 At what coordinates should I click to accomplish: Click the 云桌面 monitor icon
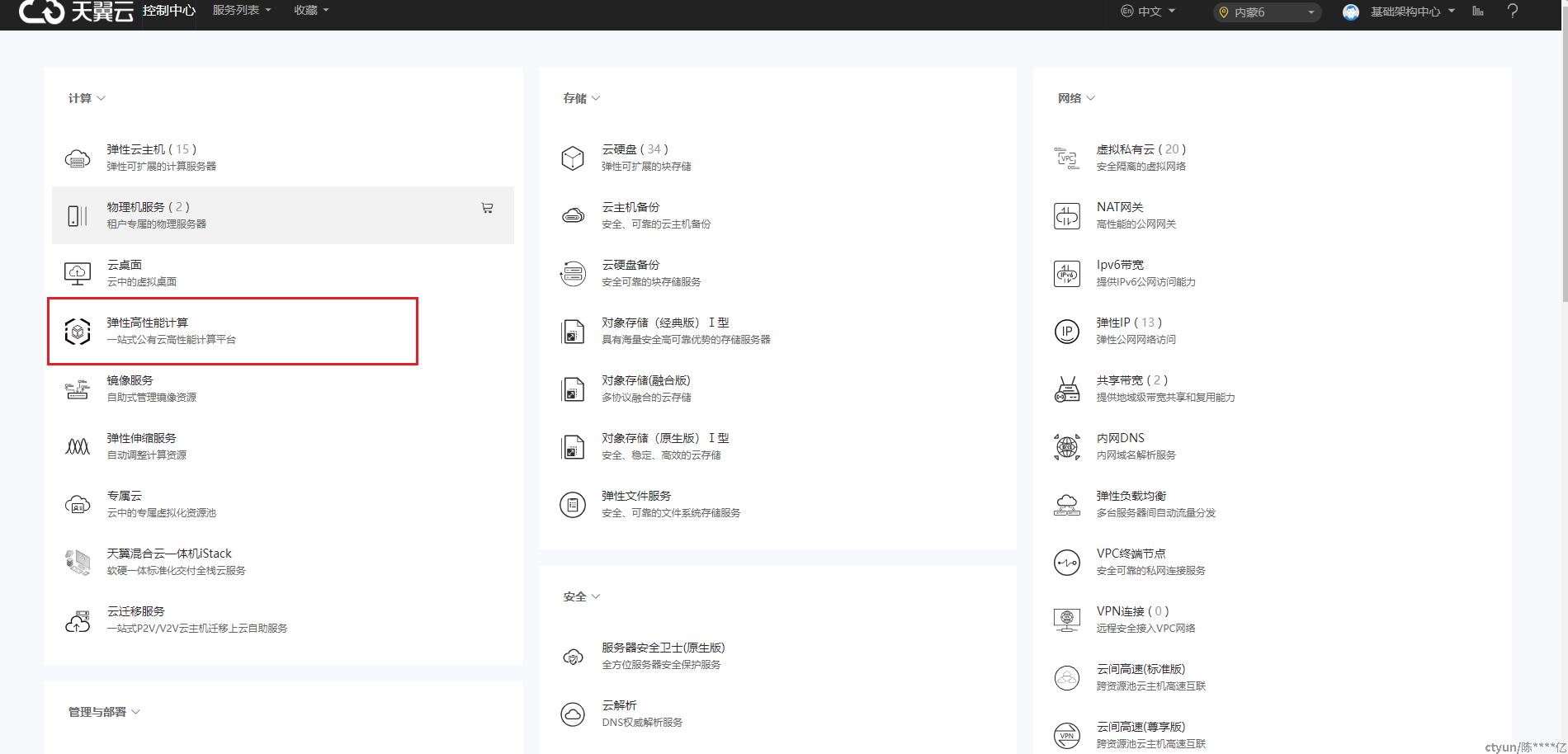78,273
